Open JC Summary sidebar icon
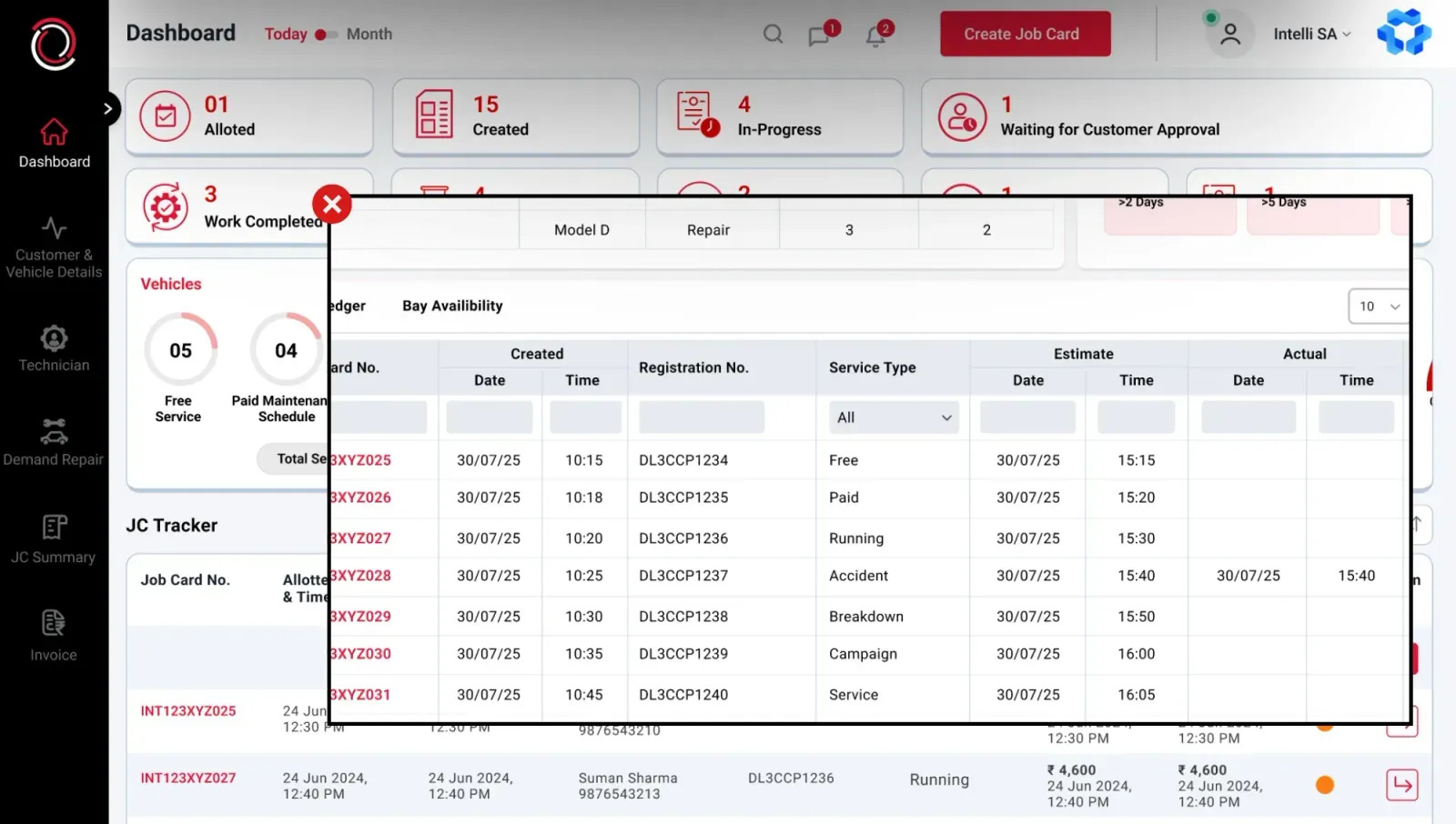 pyautogui.click(x=54, y=527)
